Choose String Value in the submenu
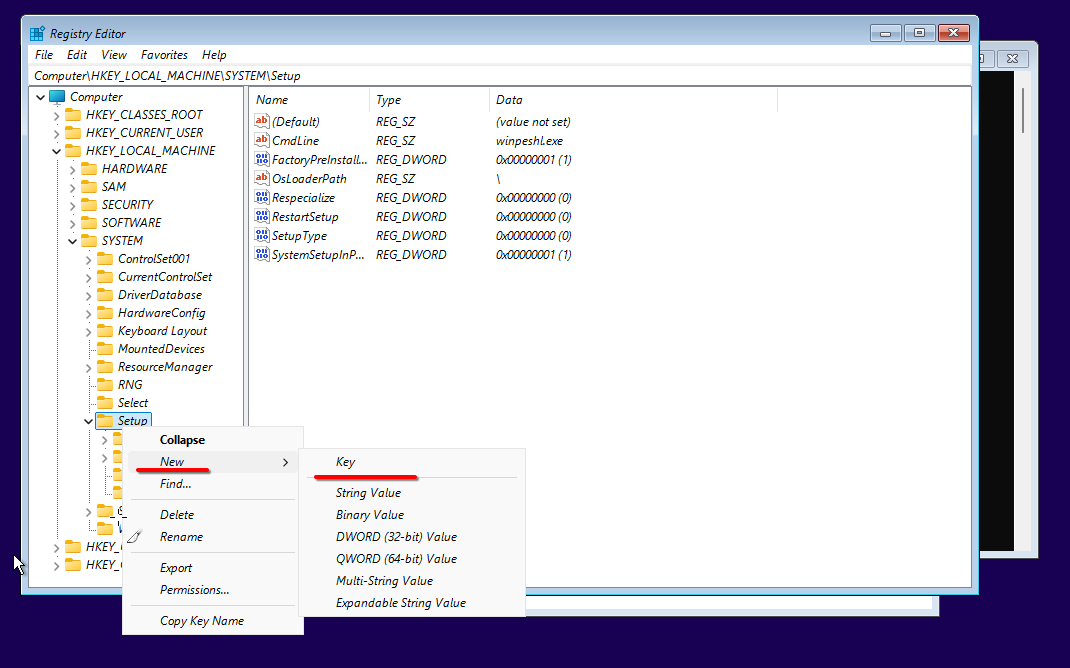Screen dimensions: 1070x668 click(412, 493)
